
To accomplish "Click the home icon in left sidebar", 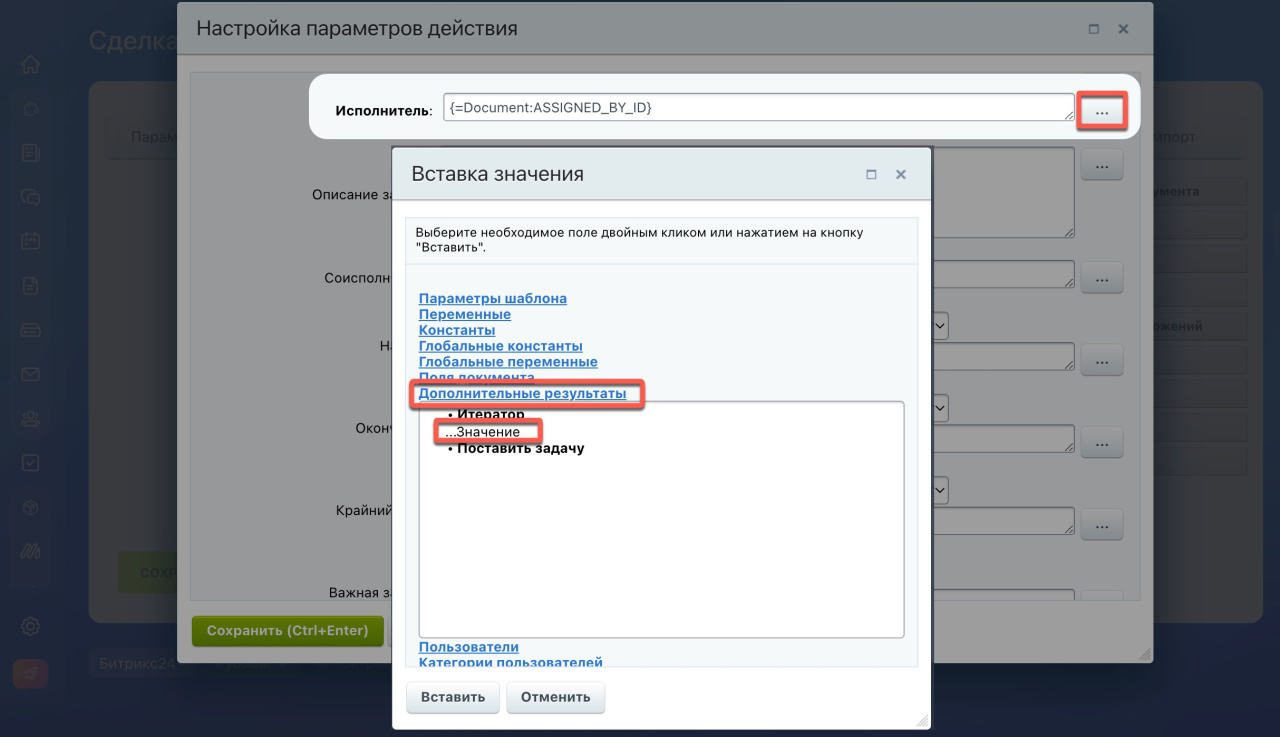I will [x=31, y=65].
